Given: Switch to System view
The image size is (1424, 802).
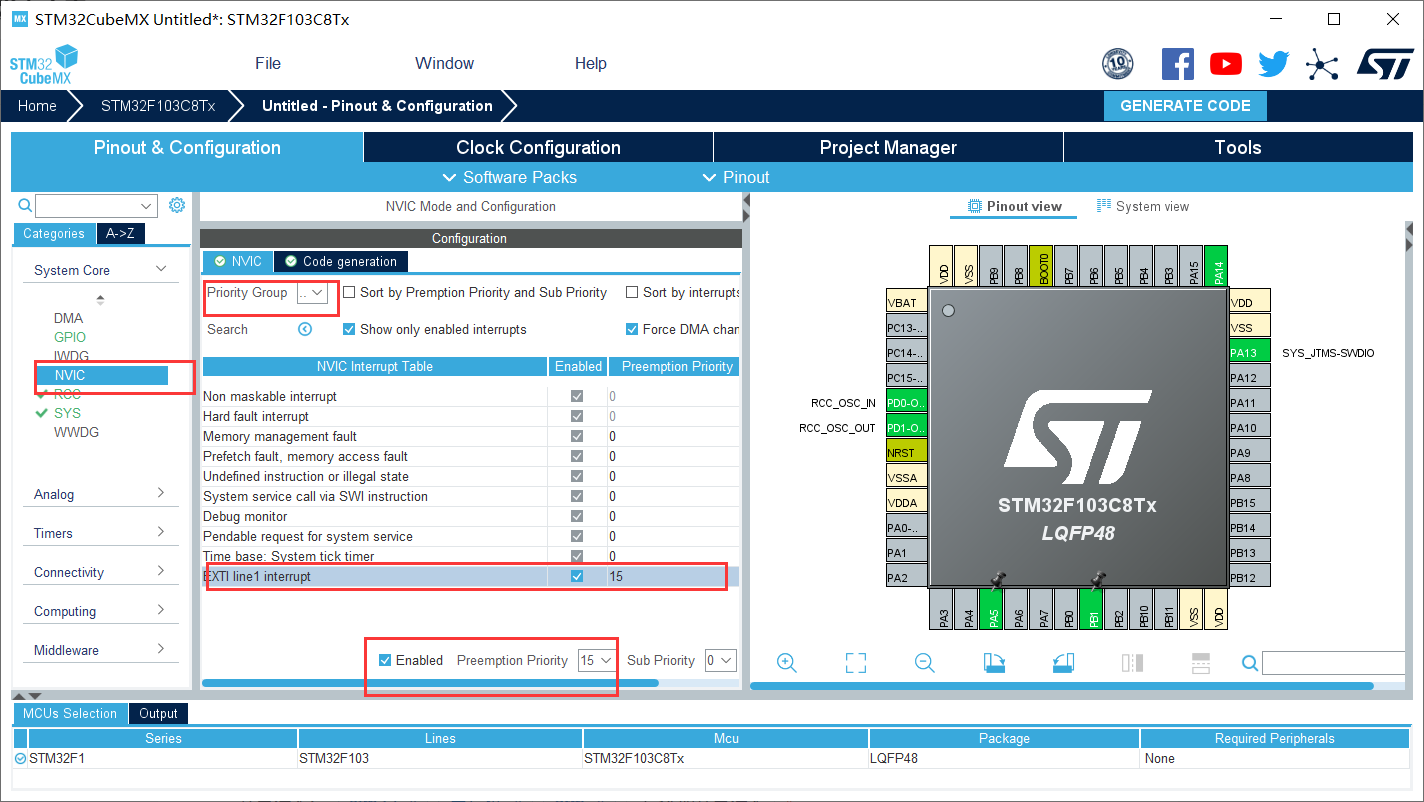Looking at the screenshot, I should coord(1143,206).
